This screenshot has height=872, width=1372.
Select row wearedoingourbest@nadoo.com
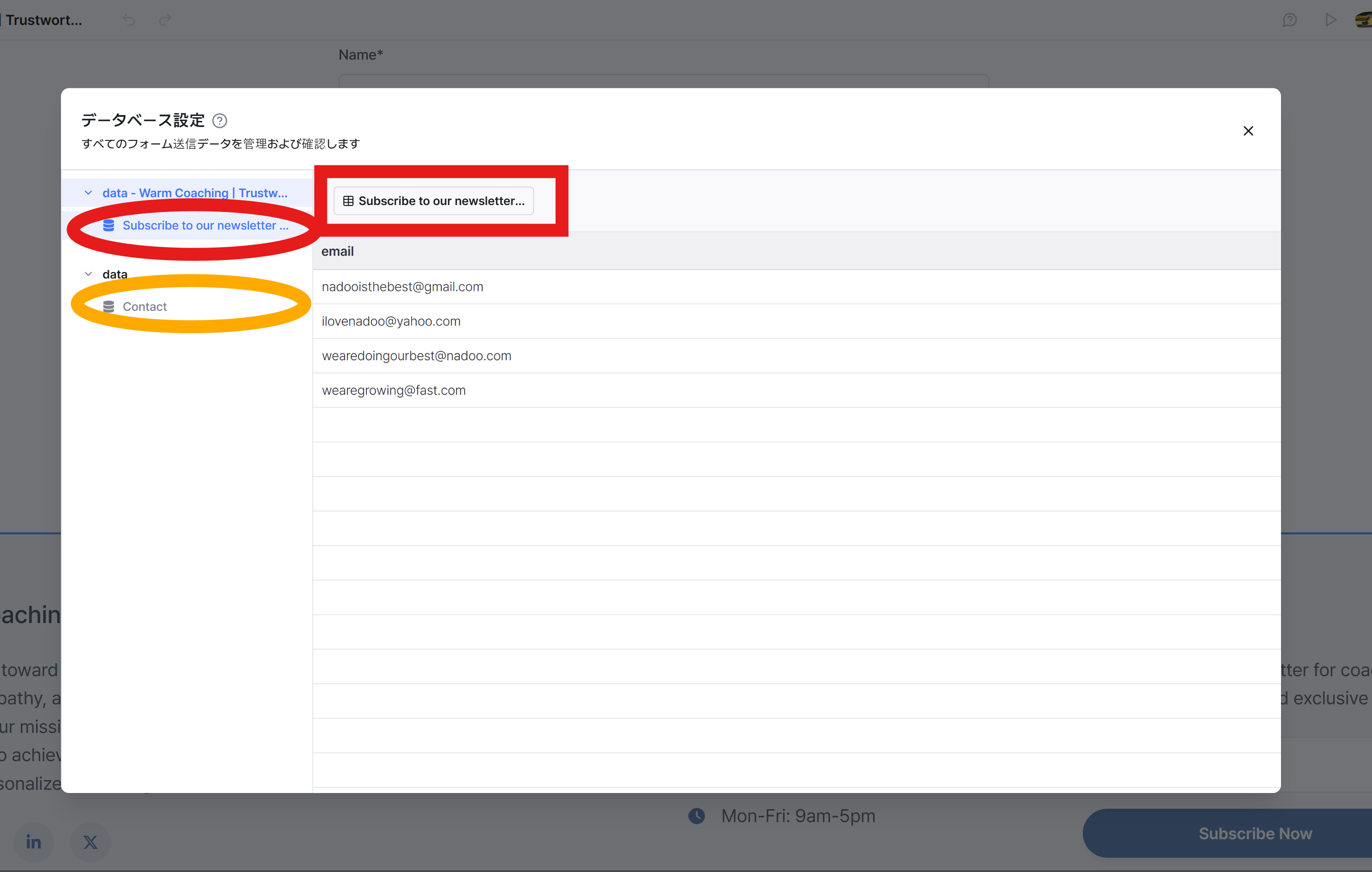tap(796, 356)
